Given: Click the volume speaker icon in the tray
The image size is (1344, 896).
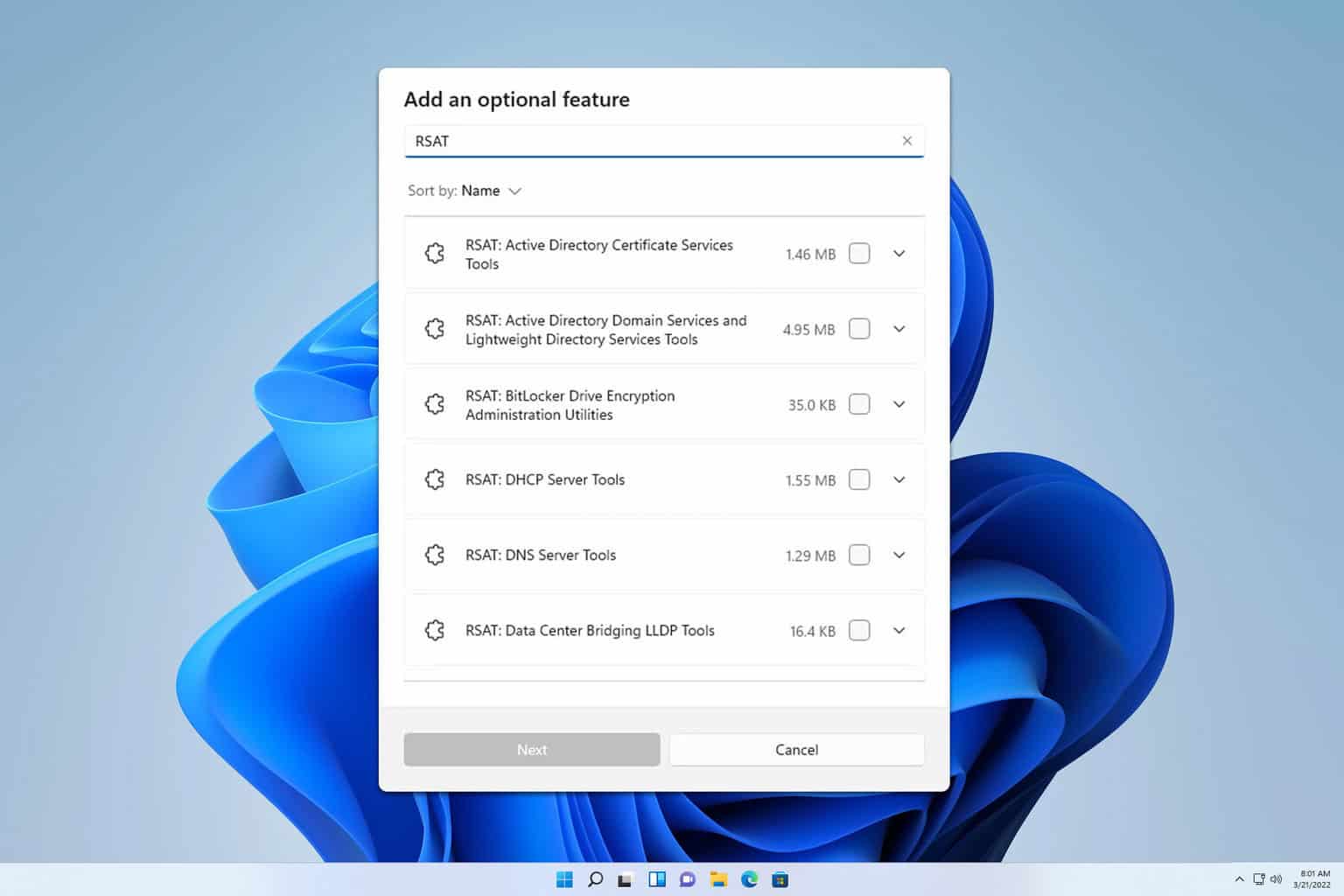Looking at the screenshot, I should [x=1276, y=879].
